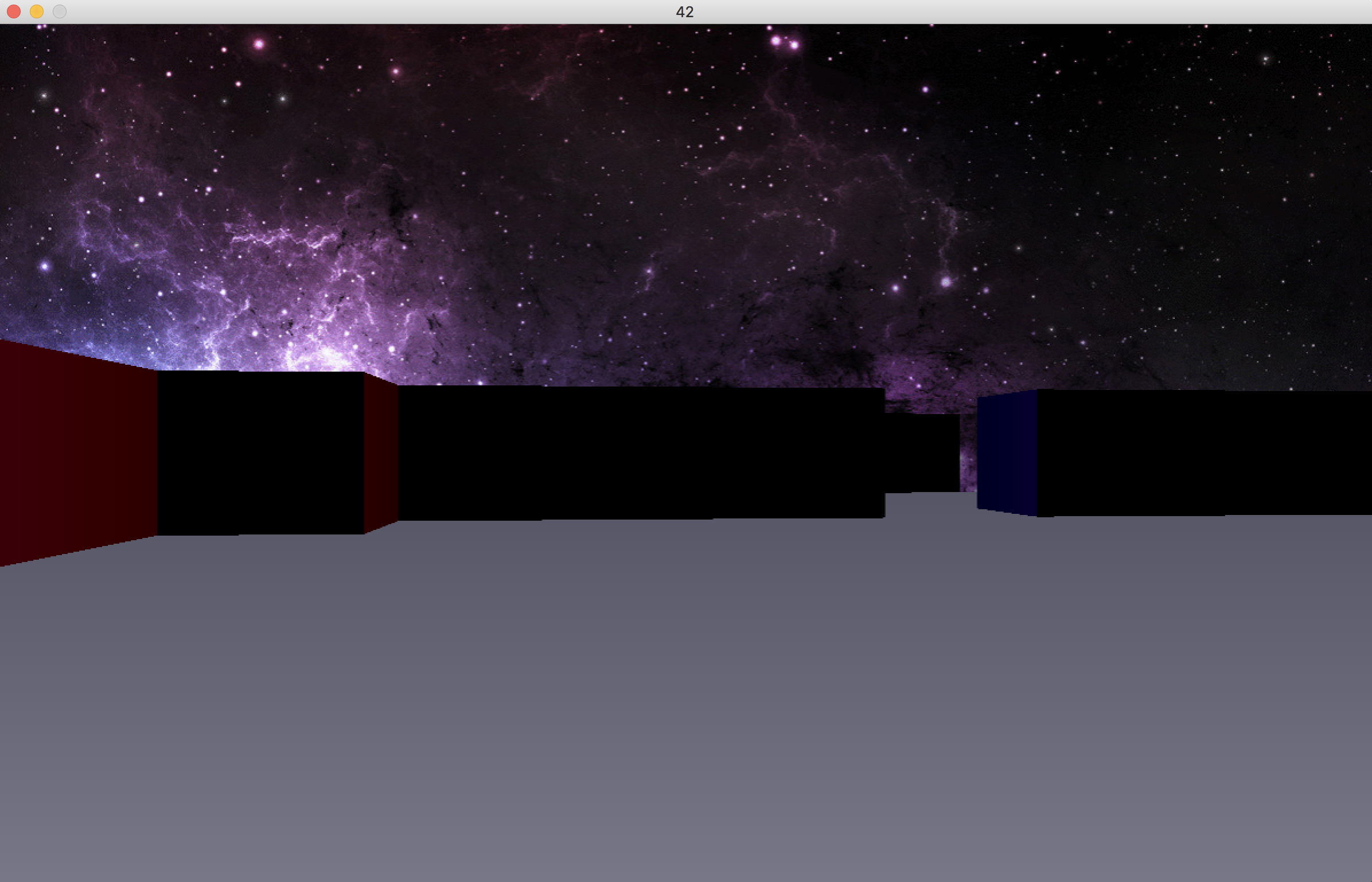Click the long central black wall

tap(641, 453)
